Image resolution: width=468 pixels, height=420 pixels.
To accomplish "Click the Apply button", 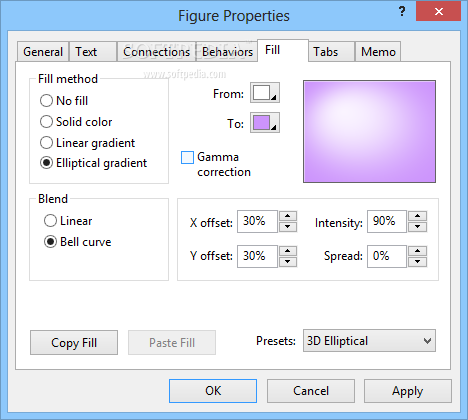I will click(x=408, y=391).
